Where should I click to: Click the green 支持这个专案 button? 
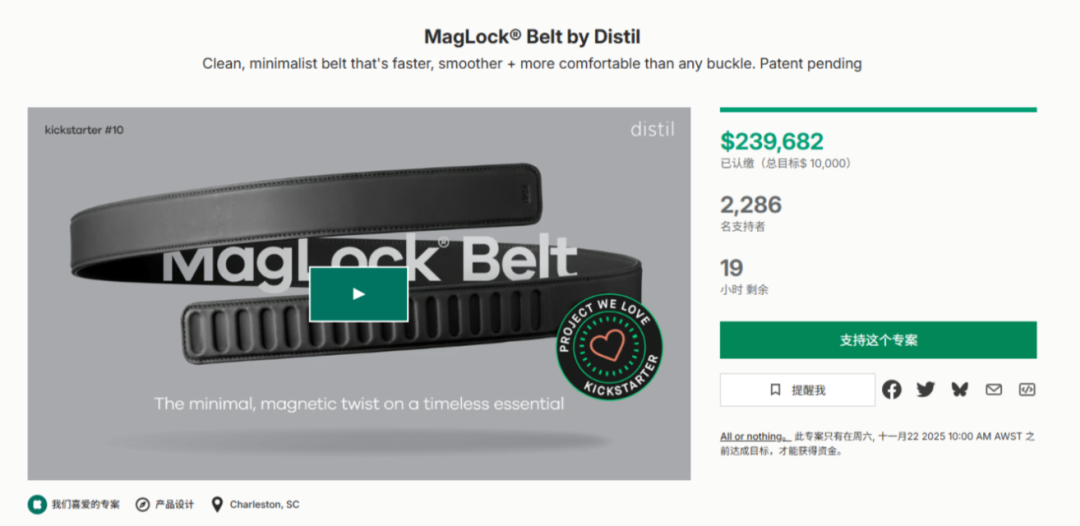(878, 340)
